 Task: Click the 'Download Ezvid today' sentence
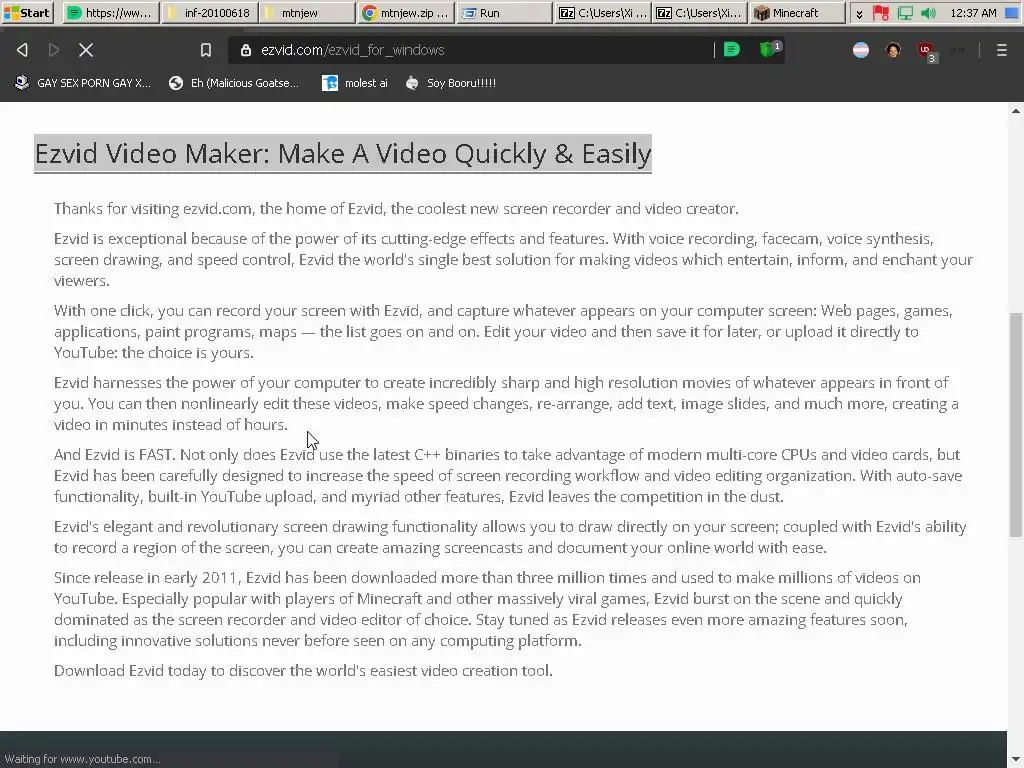pyautogui.click(x=303, y=671)
